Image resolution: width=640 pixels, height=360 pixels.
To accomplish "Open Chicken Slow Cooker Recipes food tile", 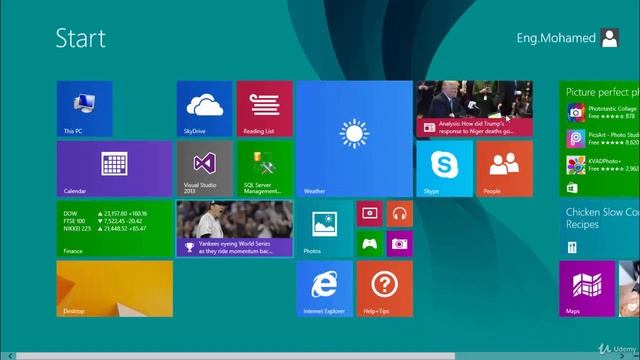I will pos(600,229).
